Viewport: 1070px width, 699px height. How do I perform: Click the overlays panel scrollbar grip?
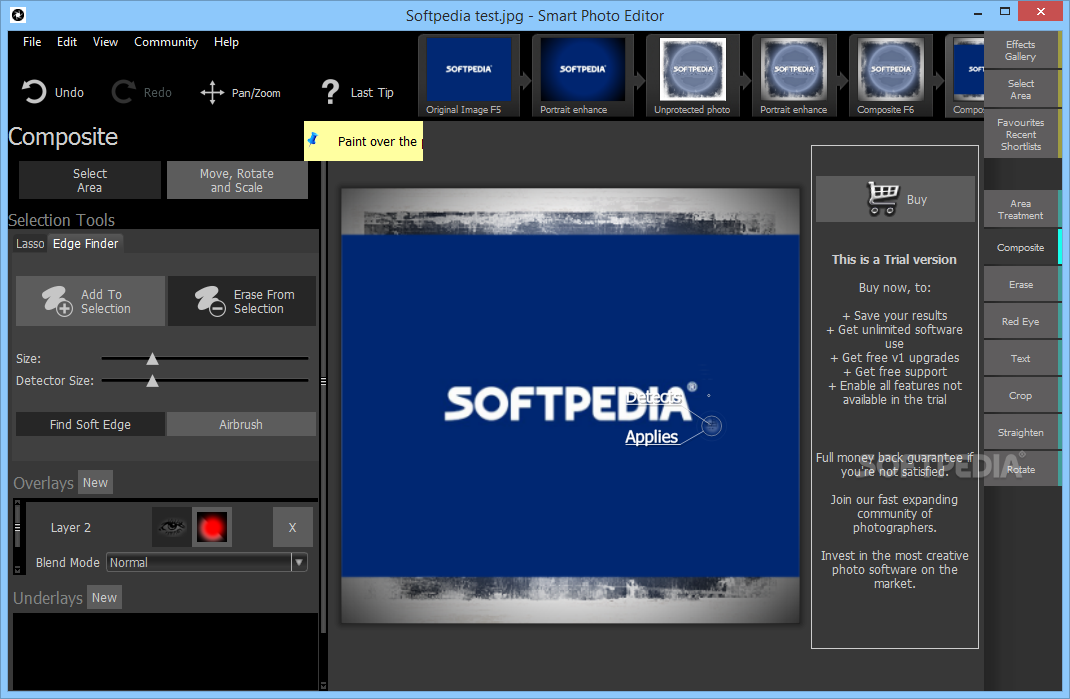pyautogui.click(x=18, y=527)
